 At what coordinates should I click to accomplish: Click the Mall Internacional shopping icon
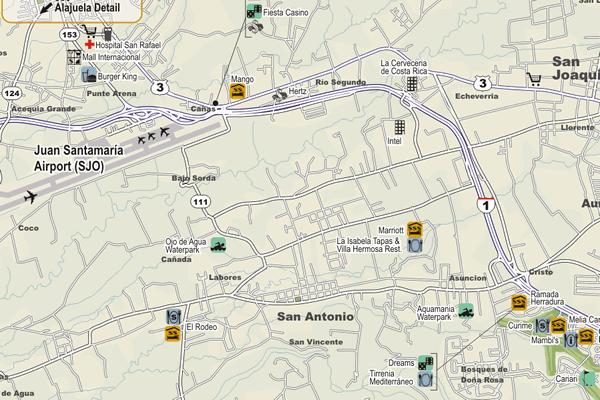click(74, 57)
